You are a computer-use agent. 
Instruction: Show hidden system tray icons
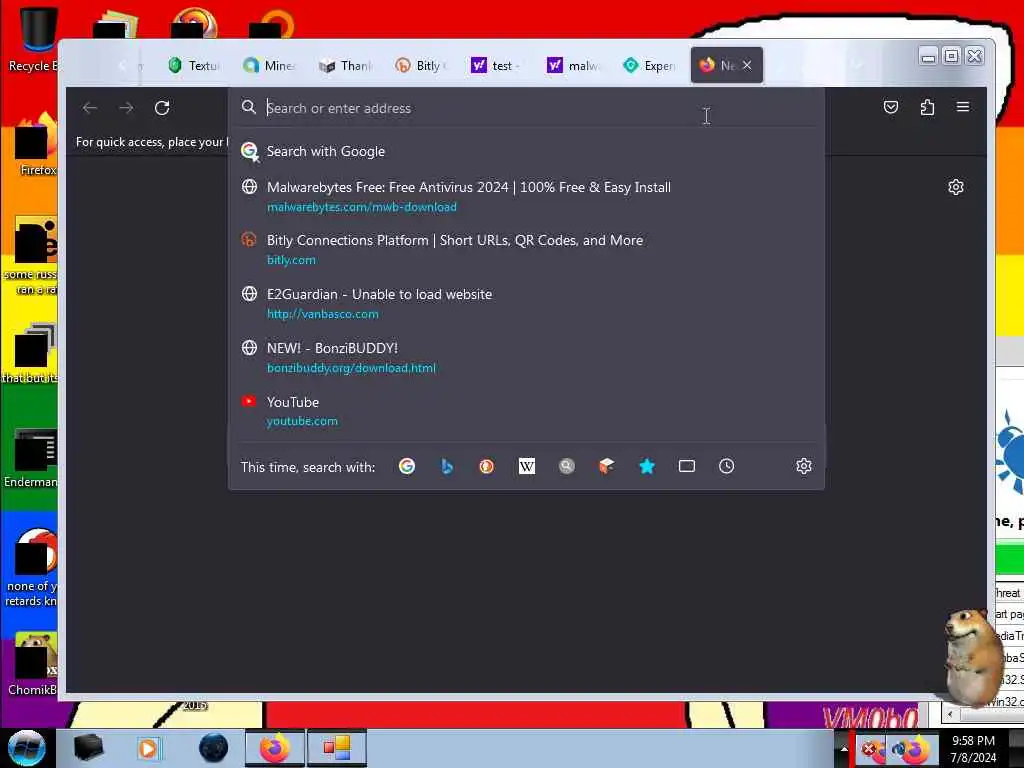coord(843,749)
